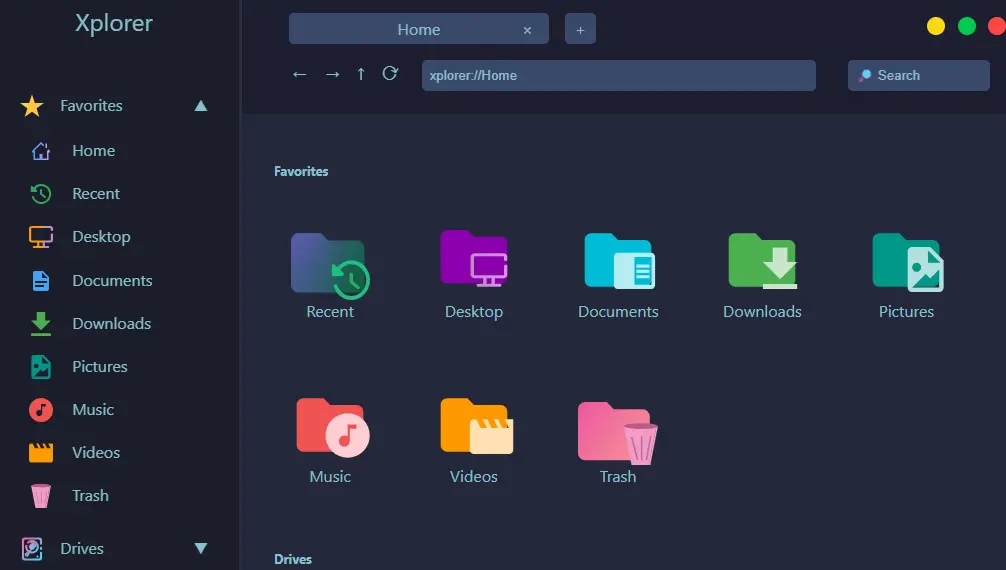
Task: Click the yellow minimize window button
Action: [935, 26]
